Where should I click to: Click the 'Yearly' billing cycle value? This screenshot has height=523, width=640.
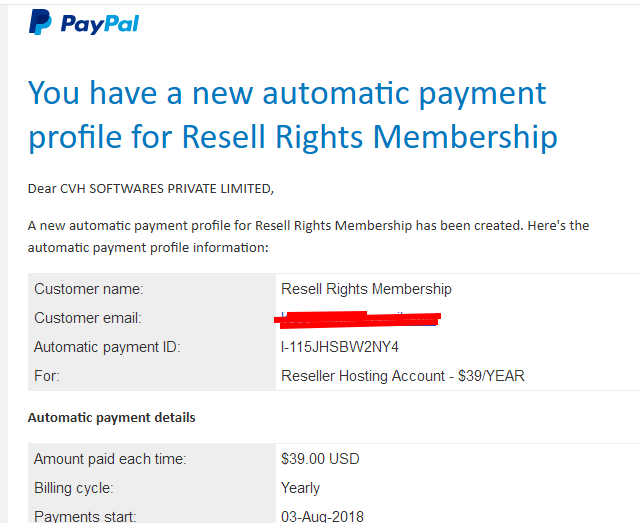coord(300,488)
